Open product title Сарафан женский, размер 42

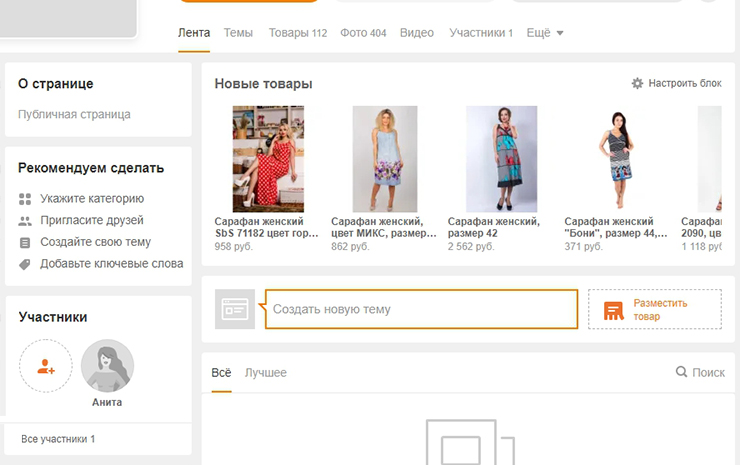(x=494, y=227)
